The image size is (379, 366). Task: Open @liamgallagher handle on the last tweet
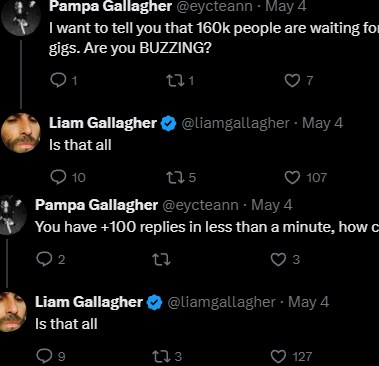click(221, 302)
